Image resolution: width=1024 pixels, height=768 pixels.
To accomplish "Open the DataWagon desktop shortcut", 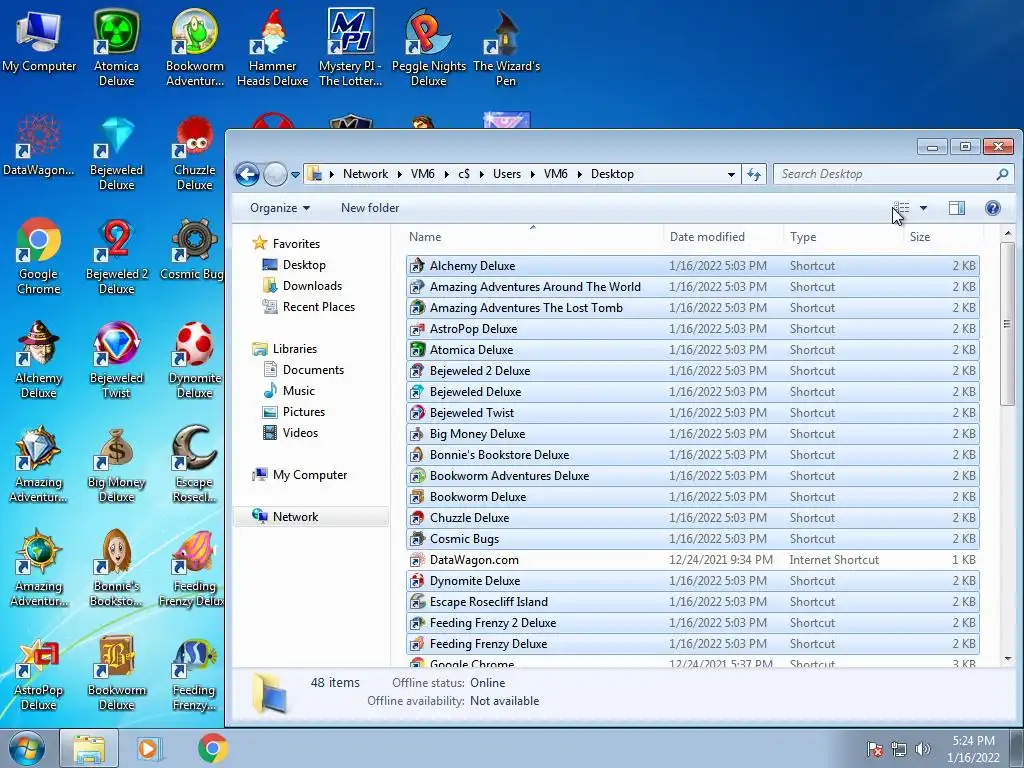I will pyautogui.click(x=39, y=145).
